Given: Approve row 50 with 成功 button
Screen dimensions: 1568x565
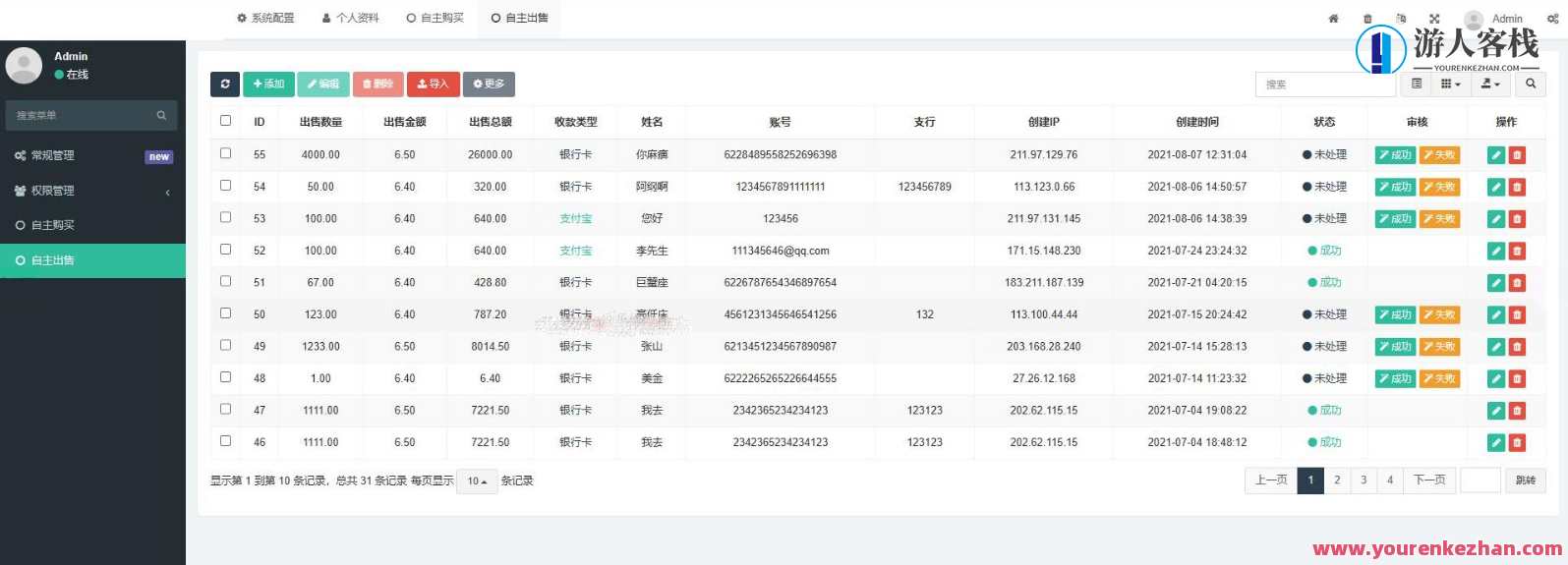Looking at the screenshot, I should (x=1395, y=314).
